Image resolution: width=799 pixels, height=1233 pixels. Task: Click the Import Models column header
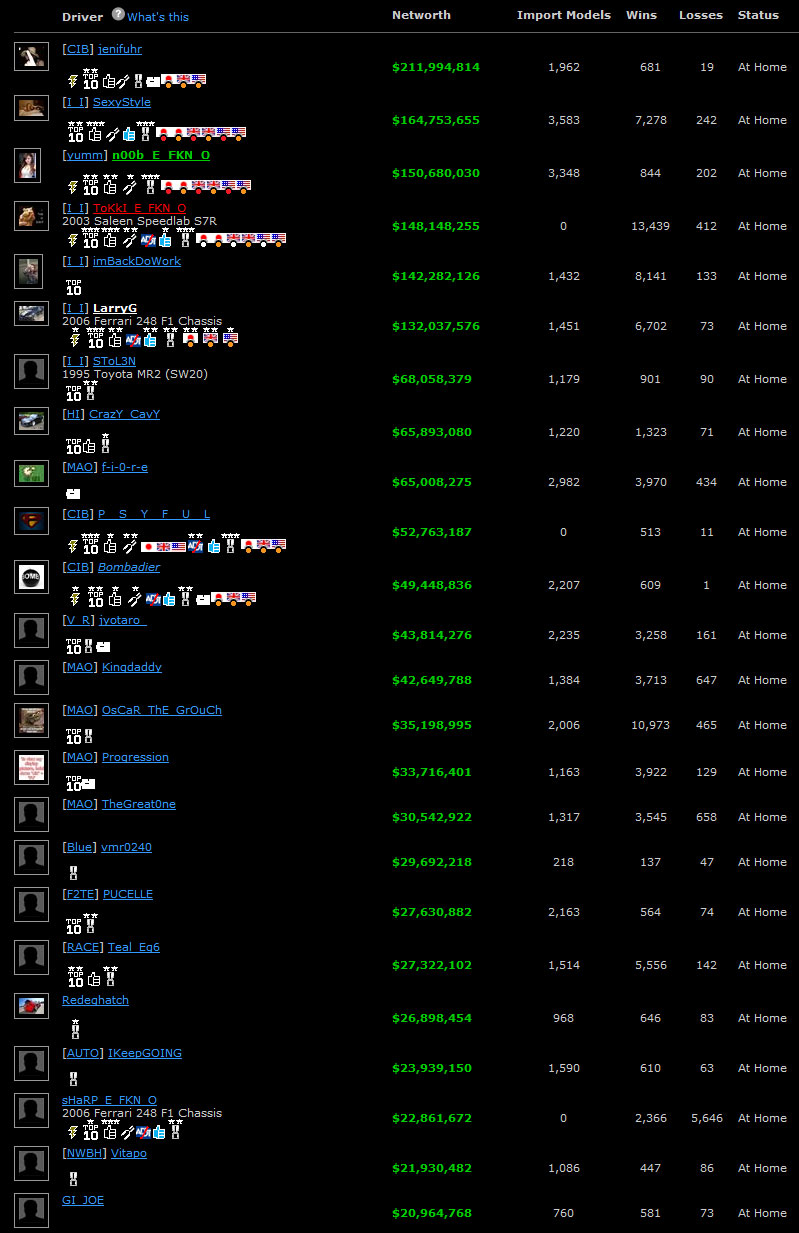pos(563,15)
